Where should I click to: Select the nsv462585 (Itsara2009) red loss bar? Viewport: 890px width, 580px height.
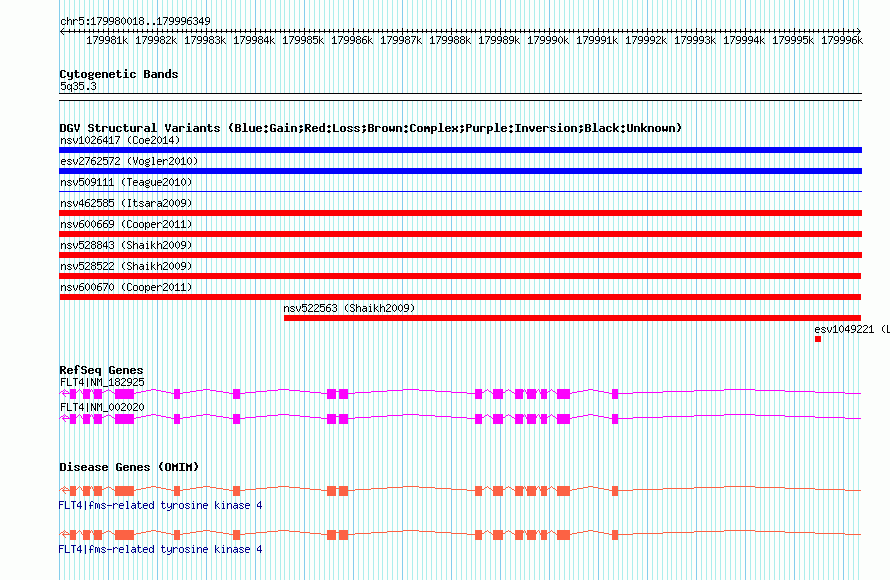point(460,213)
